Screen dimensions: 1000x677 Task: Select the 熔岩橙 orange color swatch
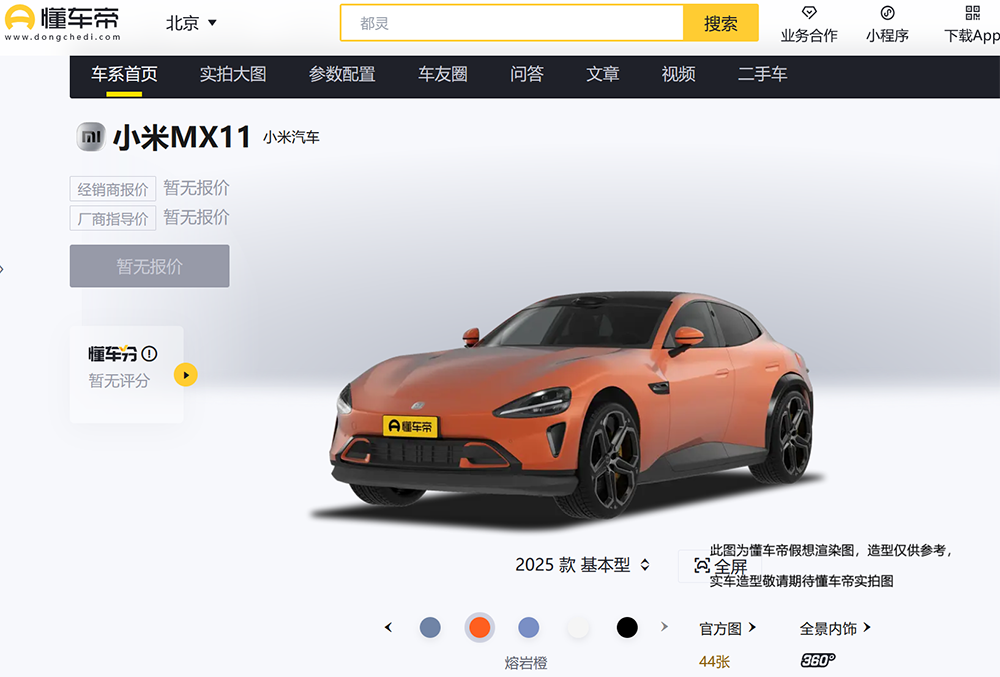tap(480, 627)
